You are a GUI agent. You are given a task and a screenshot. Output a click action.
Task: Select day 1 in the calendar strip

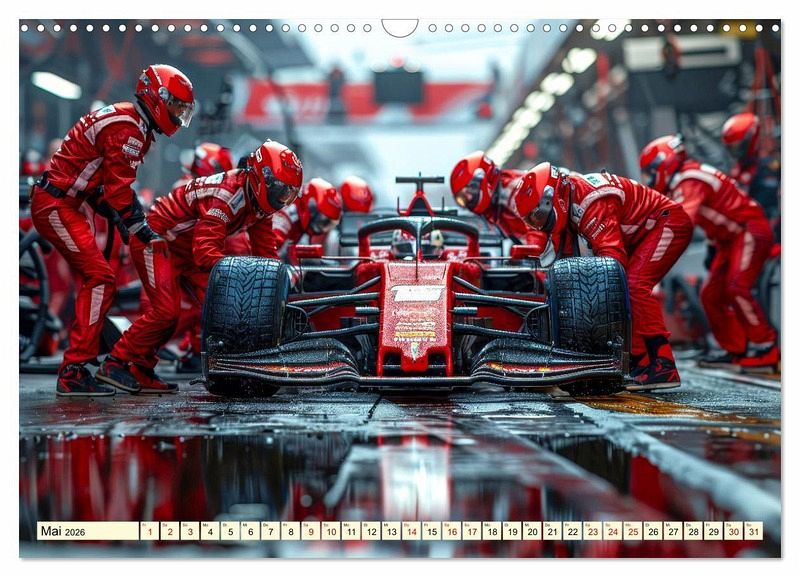coord(149,531)
